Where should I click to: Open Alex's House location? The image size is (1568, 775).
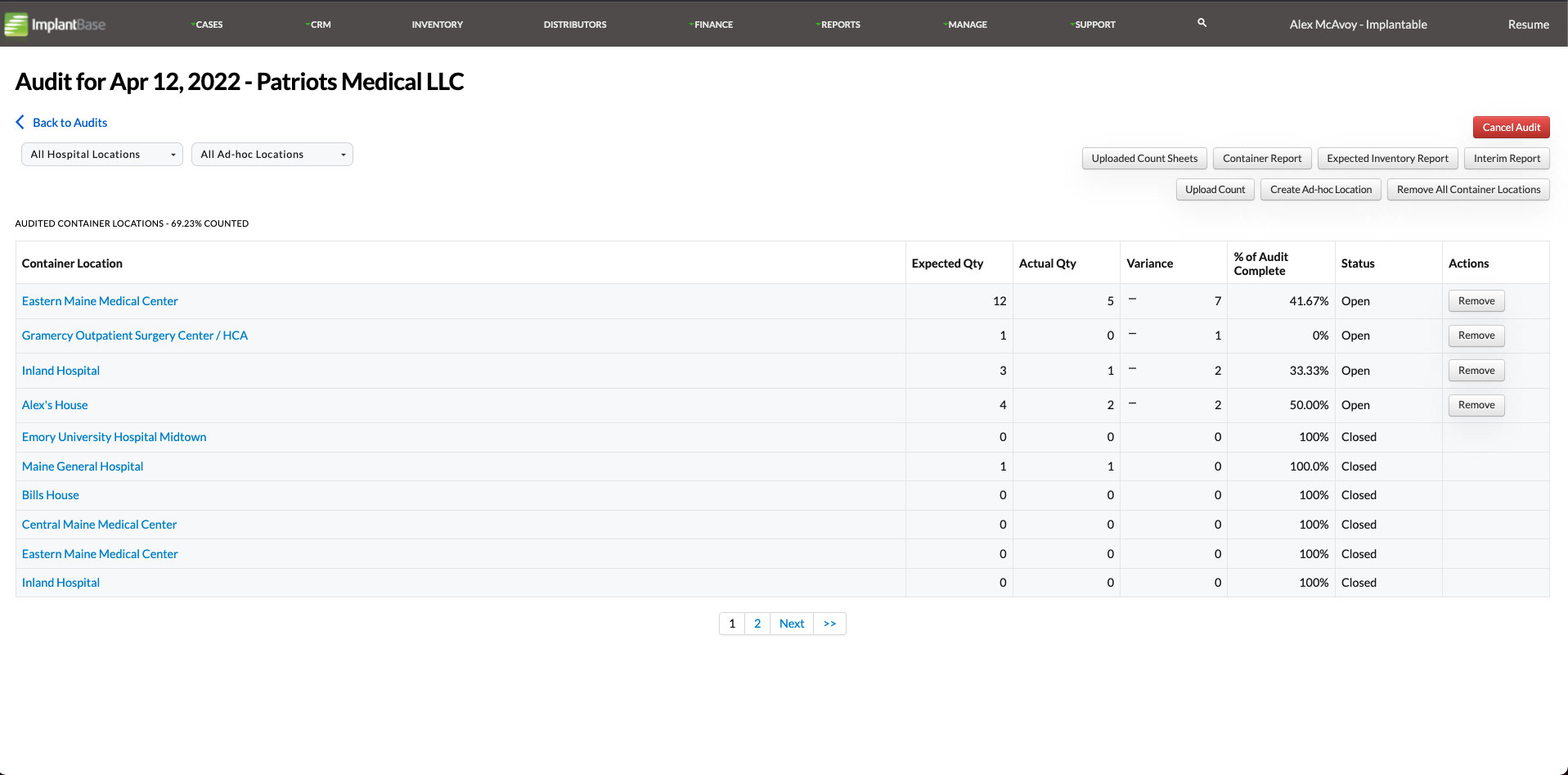(55, 405)
